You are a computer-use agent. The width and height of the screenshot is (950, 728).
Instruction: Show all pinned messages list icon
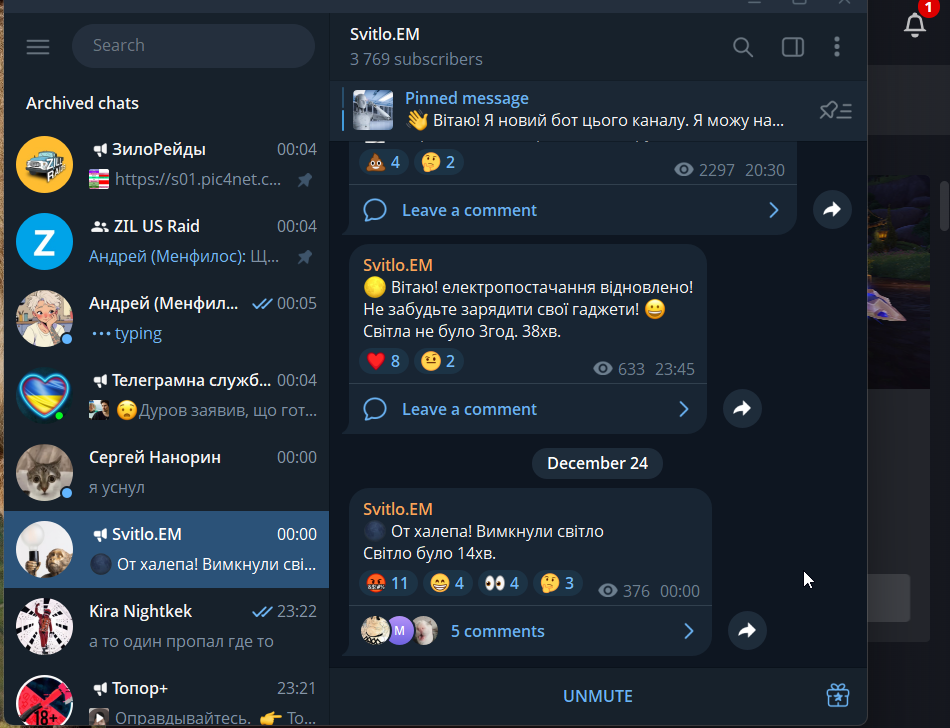tap(835, 110)
